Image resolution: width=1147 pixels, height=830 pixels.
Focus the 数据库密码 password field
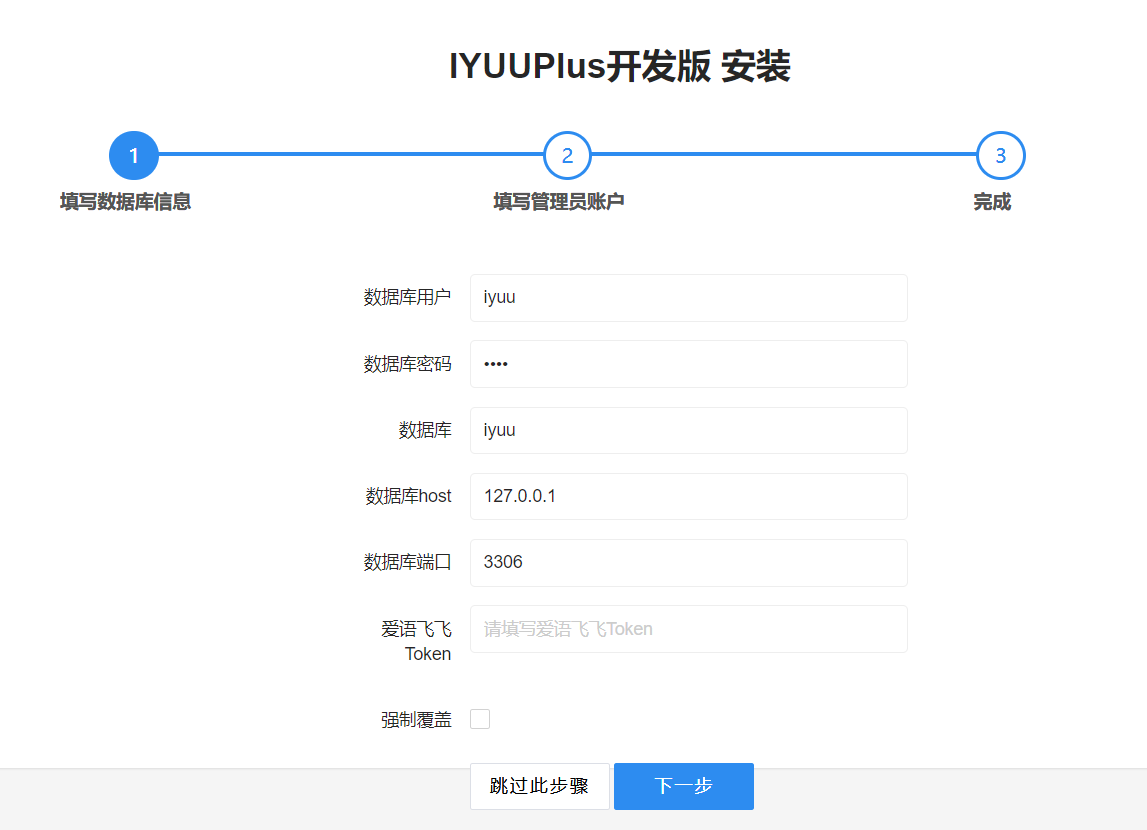688,364
